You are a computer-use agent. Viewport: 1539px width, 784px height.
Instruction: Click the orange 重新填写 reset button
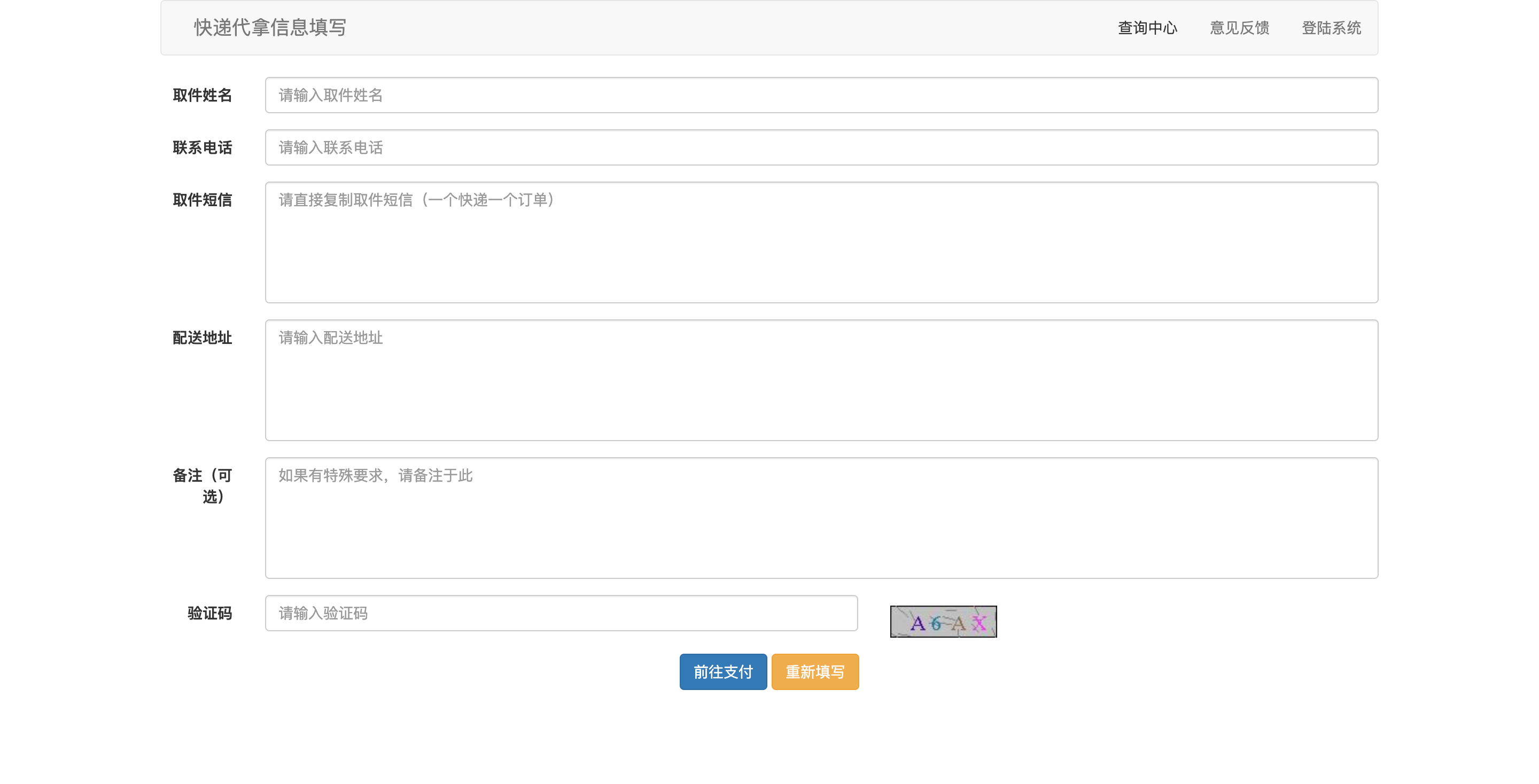point(814,672)
